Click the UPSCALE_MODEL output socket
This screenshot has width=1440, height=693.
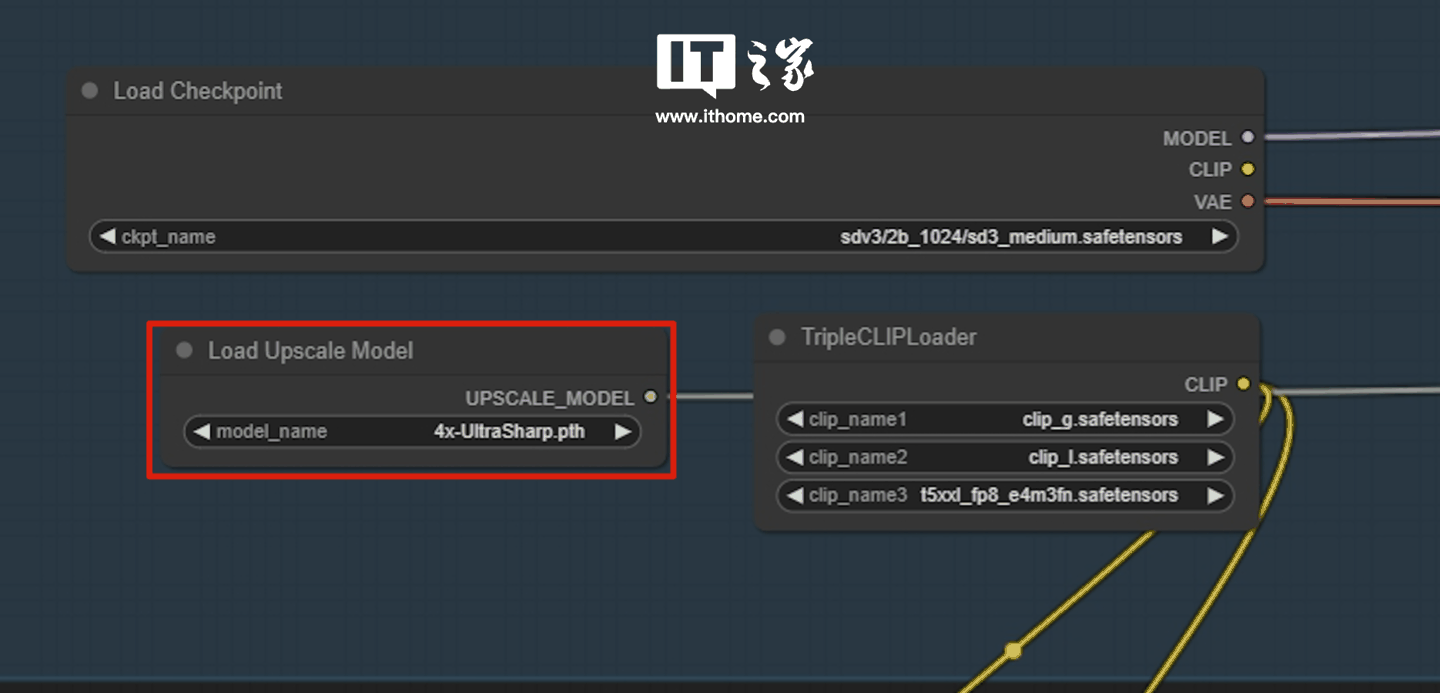click(651, 398)
